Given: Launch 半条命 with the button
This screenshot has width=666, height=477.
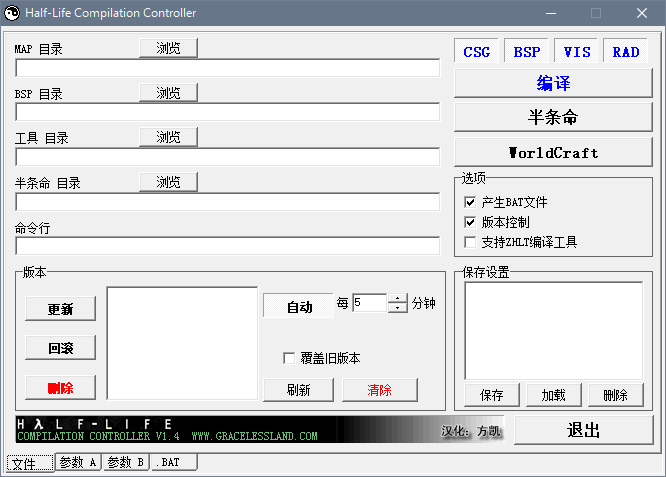Looking at the screenshot, I should click(553, 117).
